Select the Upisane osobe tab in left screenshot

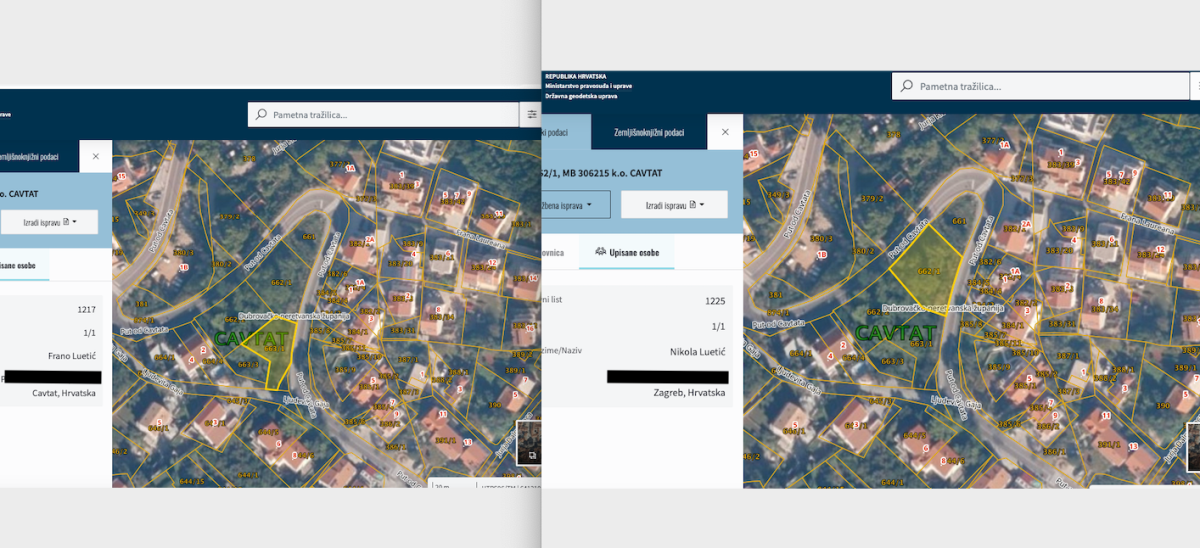[24, 265]
